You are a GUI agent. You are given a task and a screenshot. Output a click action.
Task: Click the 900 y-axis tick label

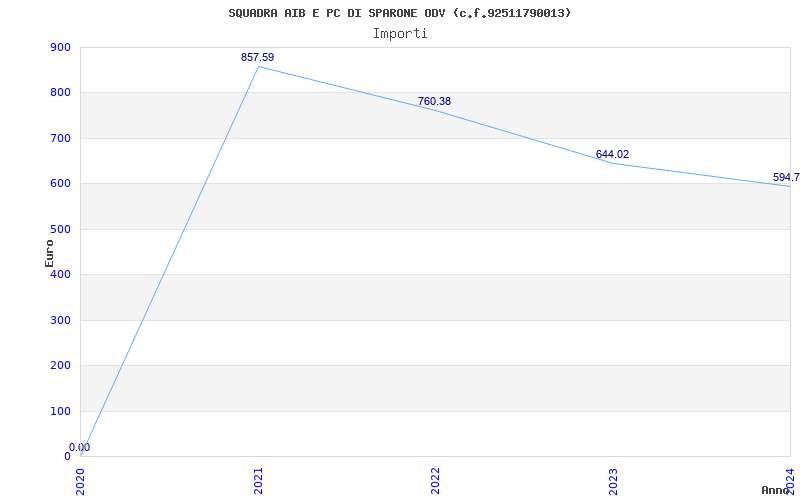[x=60, y=47]
